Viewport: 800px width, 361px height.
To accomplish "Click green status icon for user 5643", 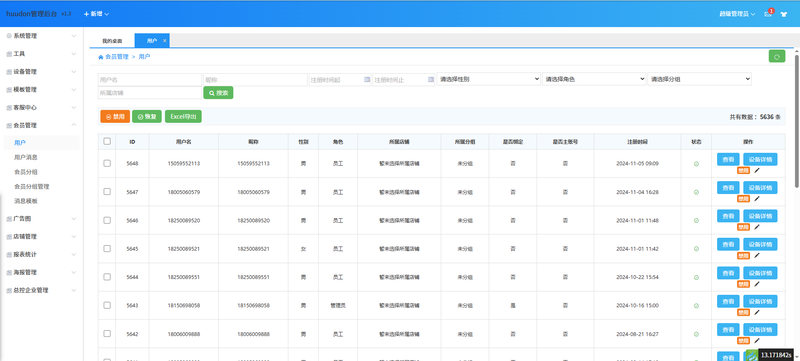I will click(696, 305).
